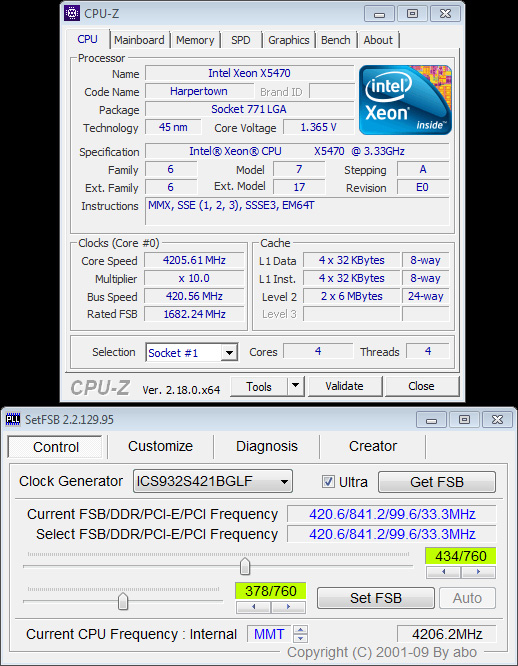
Task: Toggle the Ultra checkbox
Action: 328,481
